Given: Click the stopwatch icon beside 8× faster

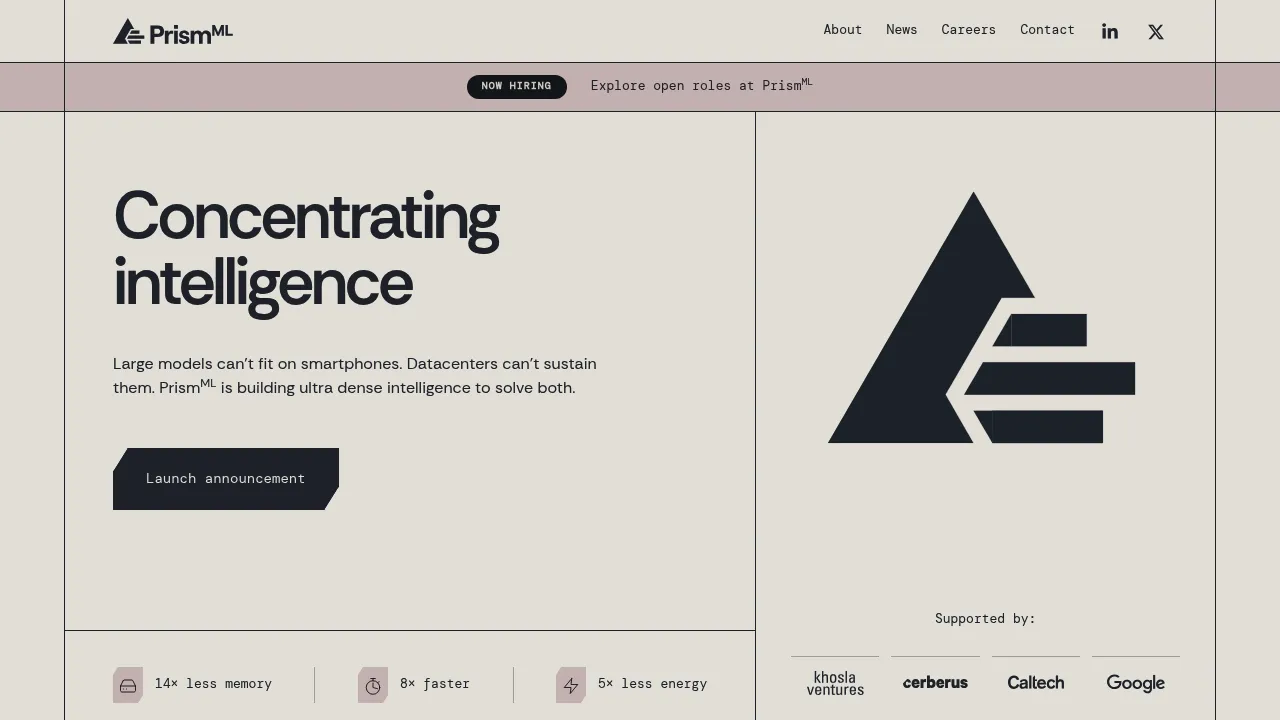Looking at the screenshot, I should [373, 685].
